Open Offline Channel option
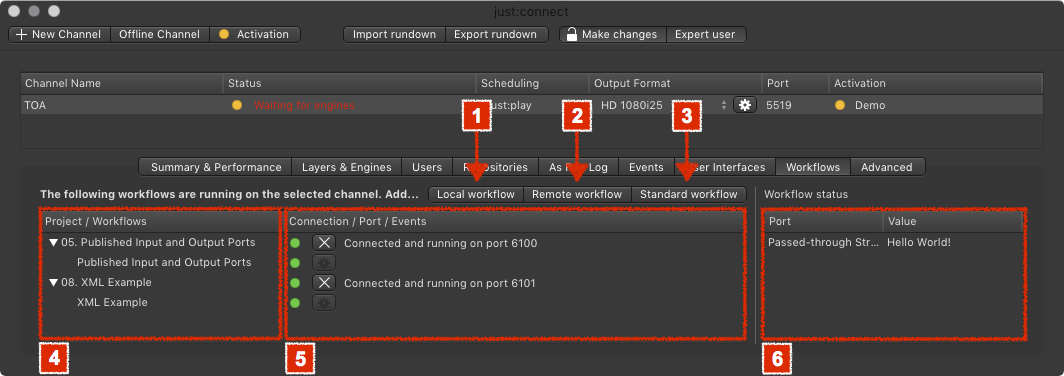The image size is (1064, 376). pos(159,35)
